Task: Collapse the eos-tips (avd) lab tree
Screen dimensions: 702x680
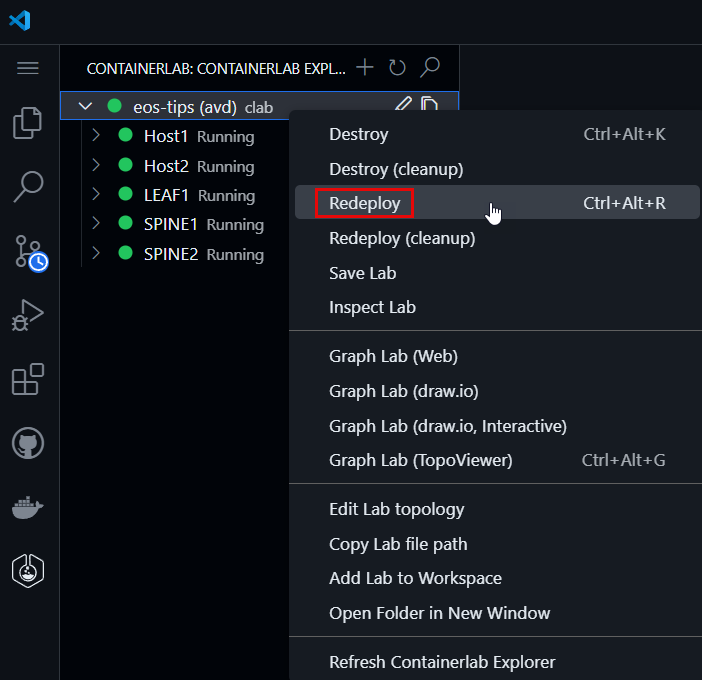Action: 85,107
